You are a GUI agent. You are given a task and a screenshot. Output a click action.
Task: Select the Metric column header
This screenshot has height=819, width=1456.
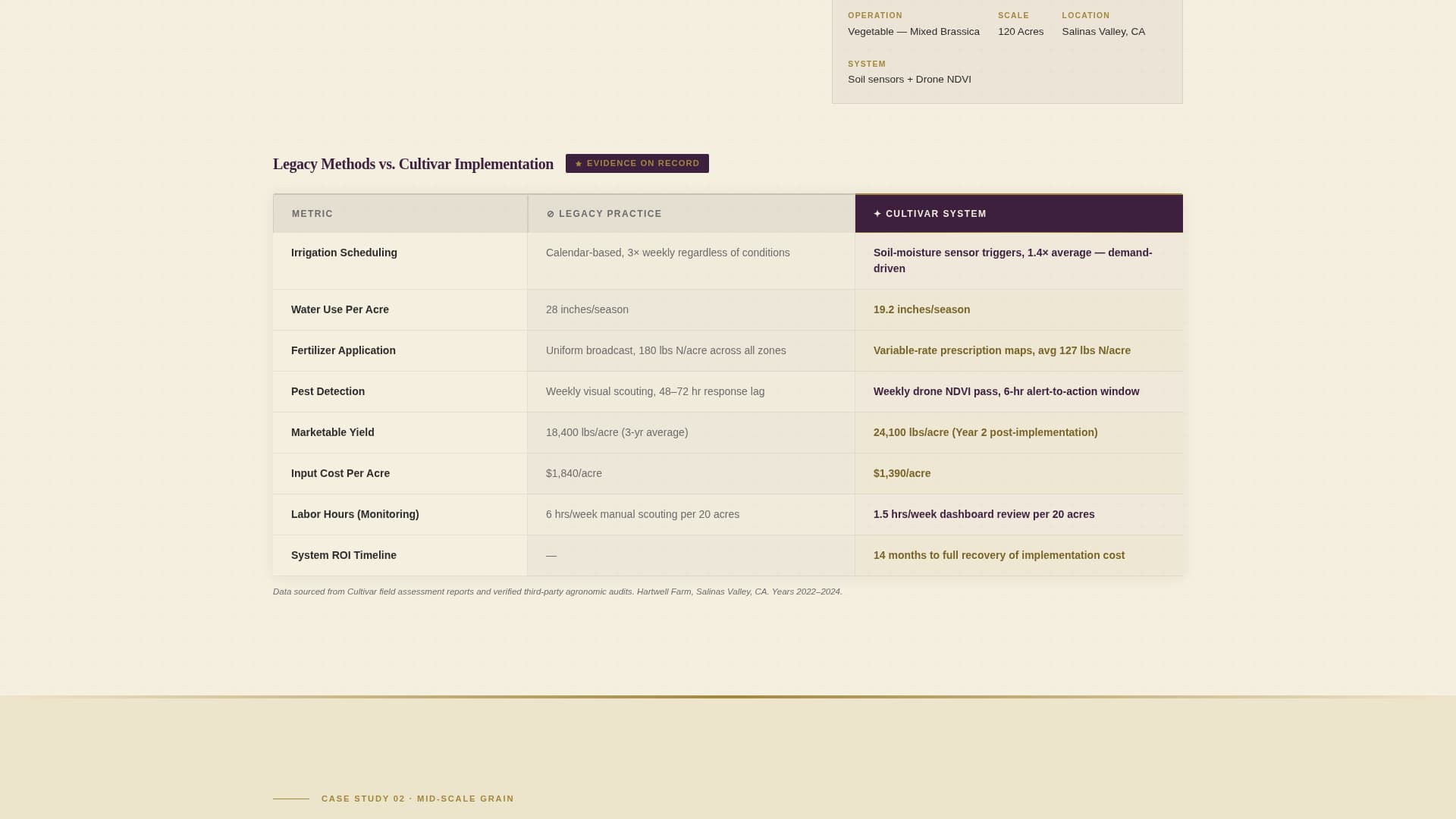[400, 214]
